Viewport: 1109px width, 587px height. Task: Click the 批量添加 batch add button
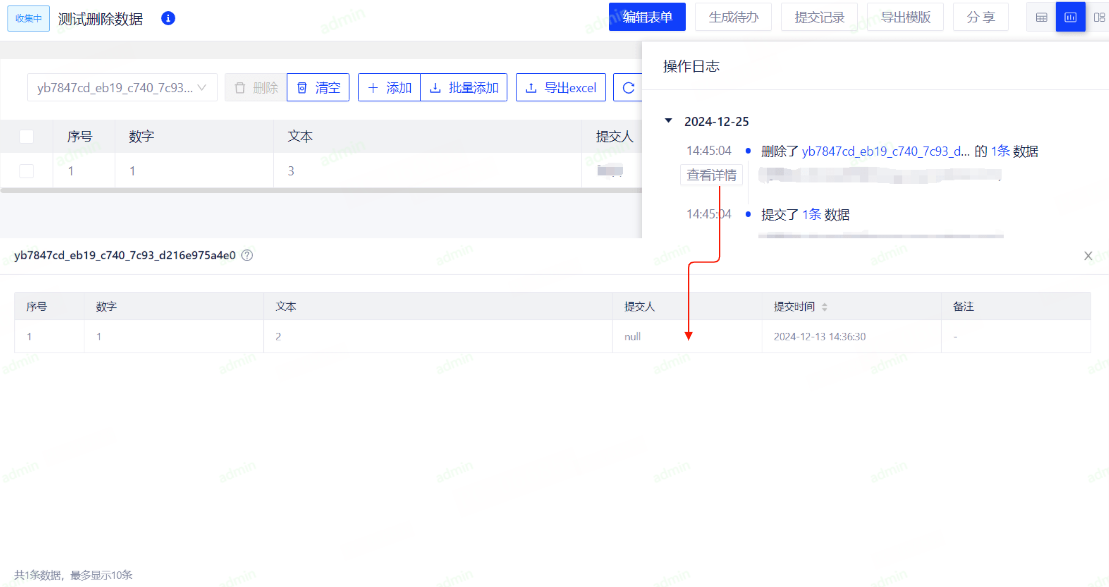tap(463, 88)
